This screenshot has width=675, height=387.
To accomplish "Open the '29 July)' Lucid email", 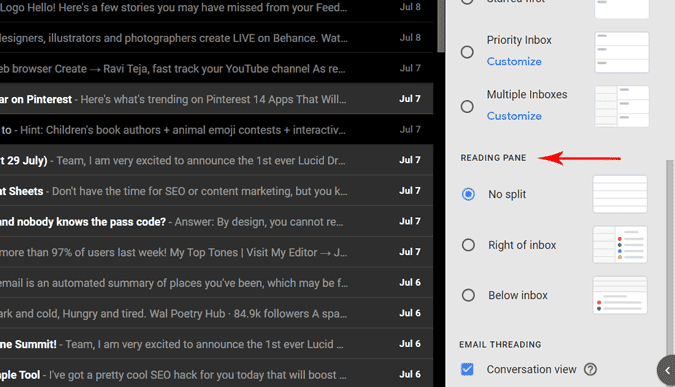I will 217,160.
